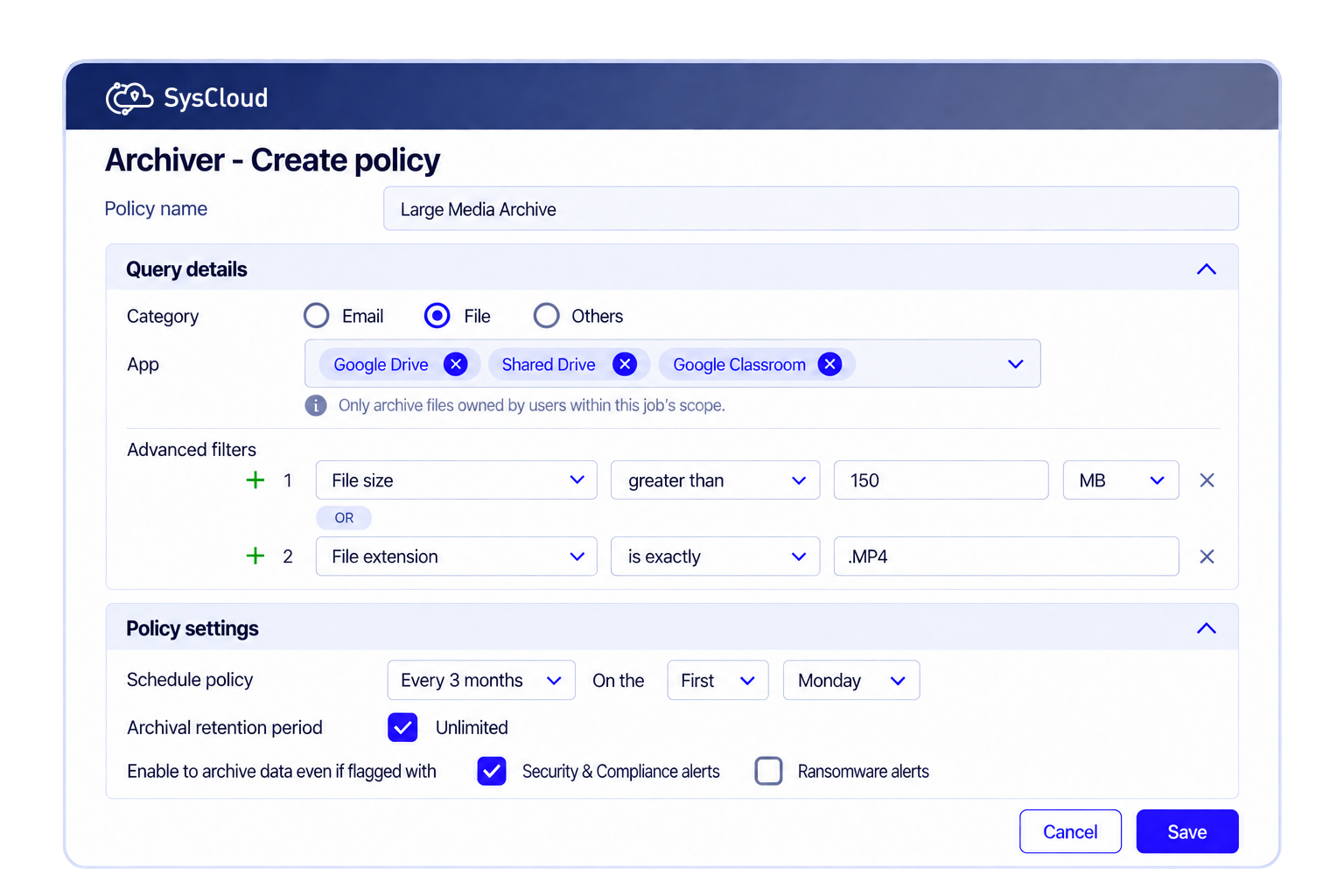Open the First occurrence dropdown
The image size is (1344, 896).
(x=717, y=680)
